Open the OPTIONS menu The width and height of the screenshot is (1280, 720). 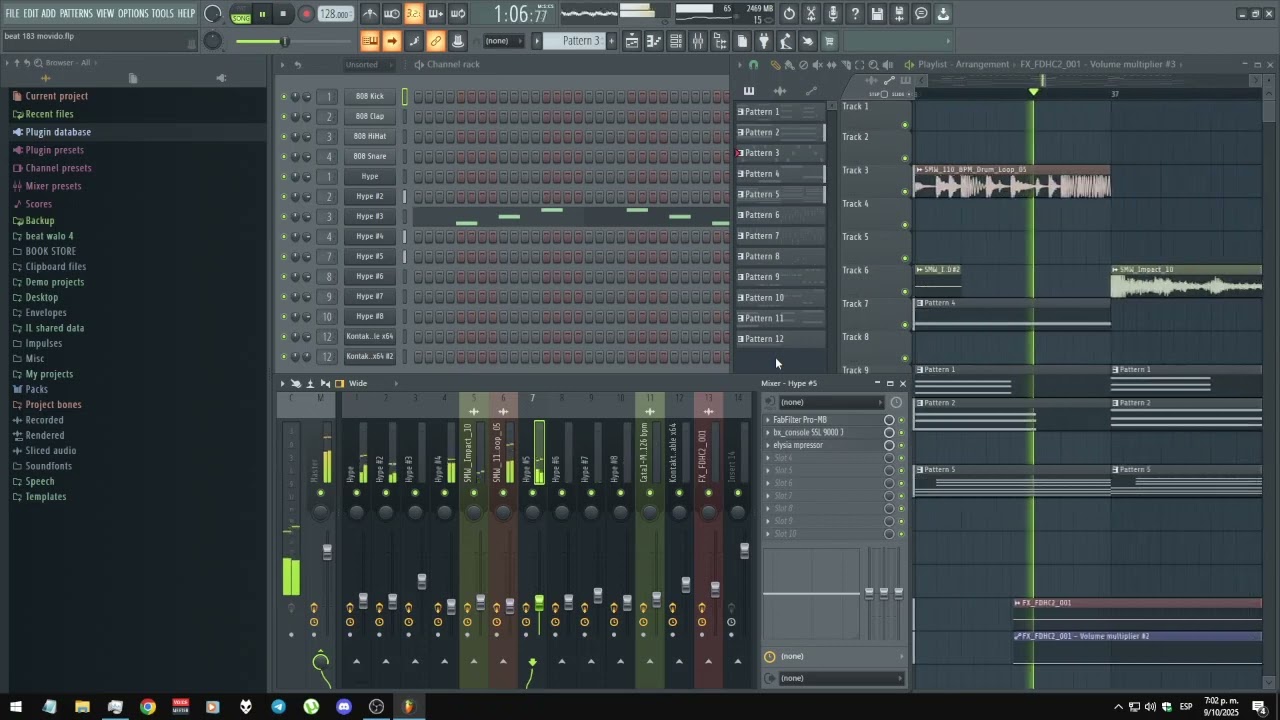point(133,13)
